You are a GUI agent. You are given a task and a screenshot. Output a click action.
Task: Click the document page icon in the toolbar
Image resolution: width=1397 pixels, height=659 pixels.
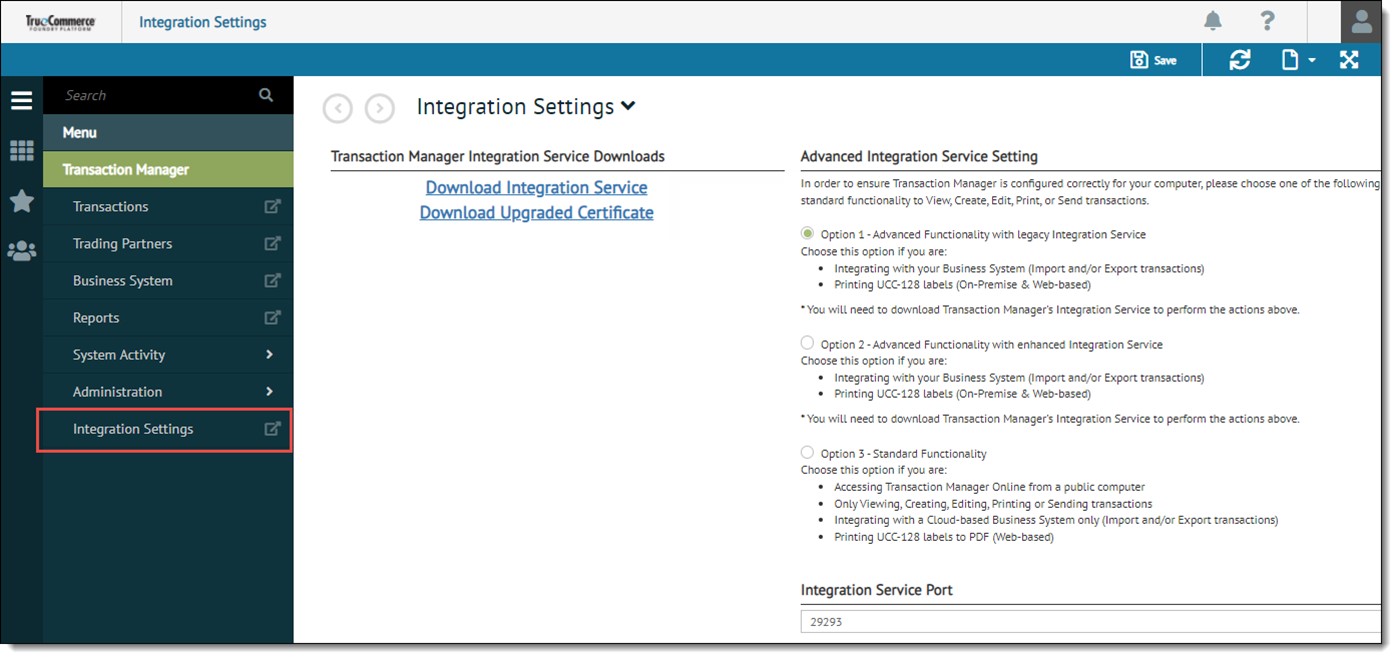pyautogui.click(x=1290, y=60)
